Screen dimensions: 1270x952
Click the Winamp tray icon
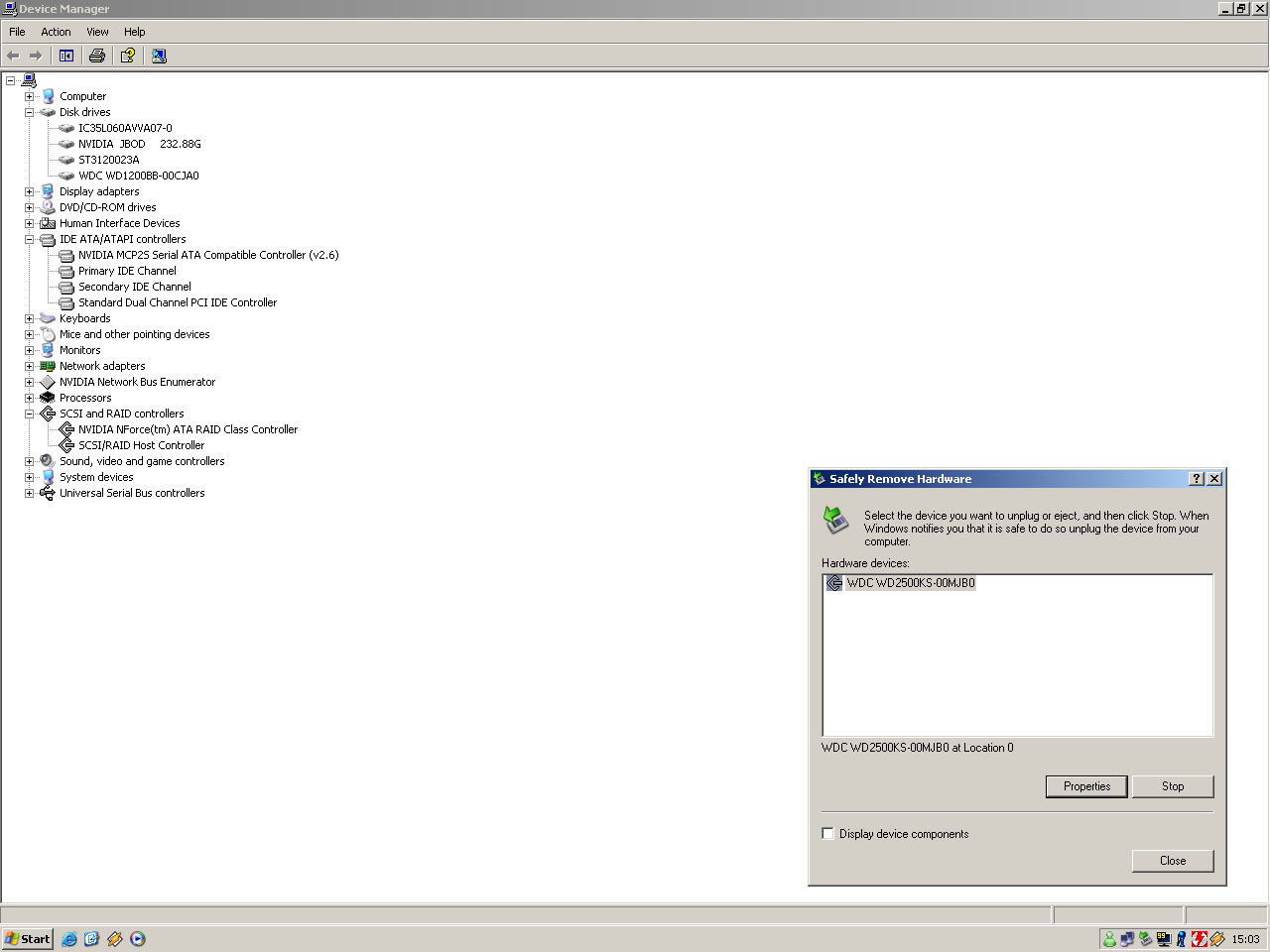tap(1216, 939)
